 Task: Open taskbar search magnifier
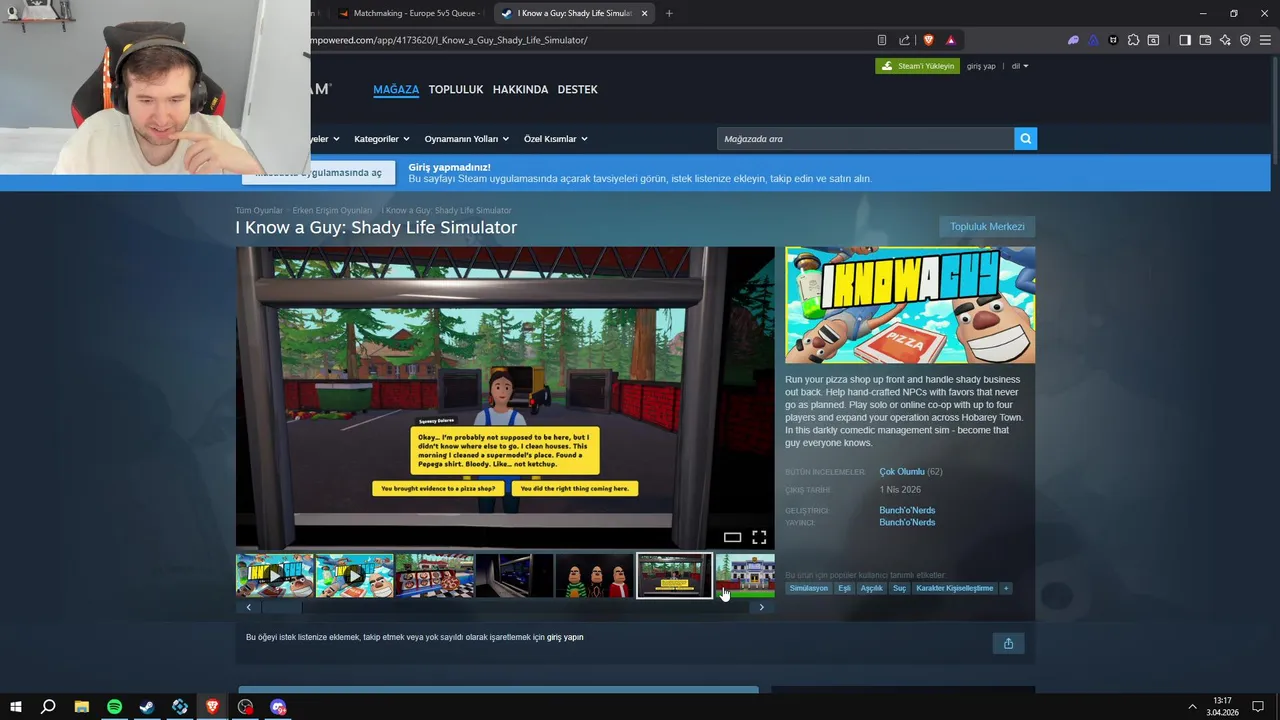pos(48,707)
